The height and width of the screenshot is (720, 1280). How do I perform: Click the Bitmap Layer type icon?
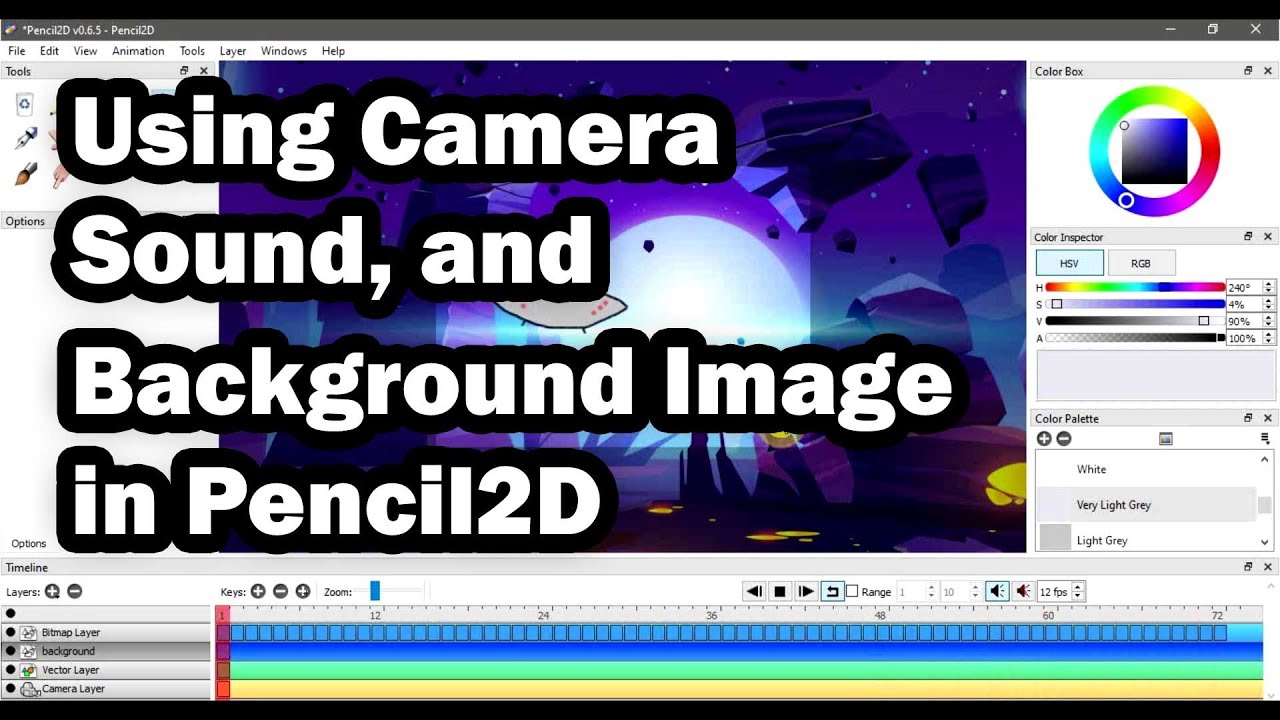28,633
